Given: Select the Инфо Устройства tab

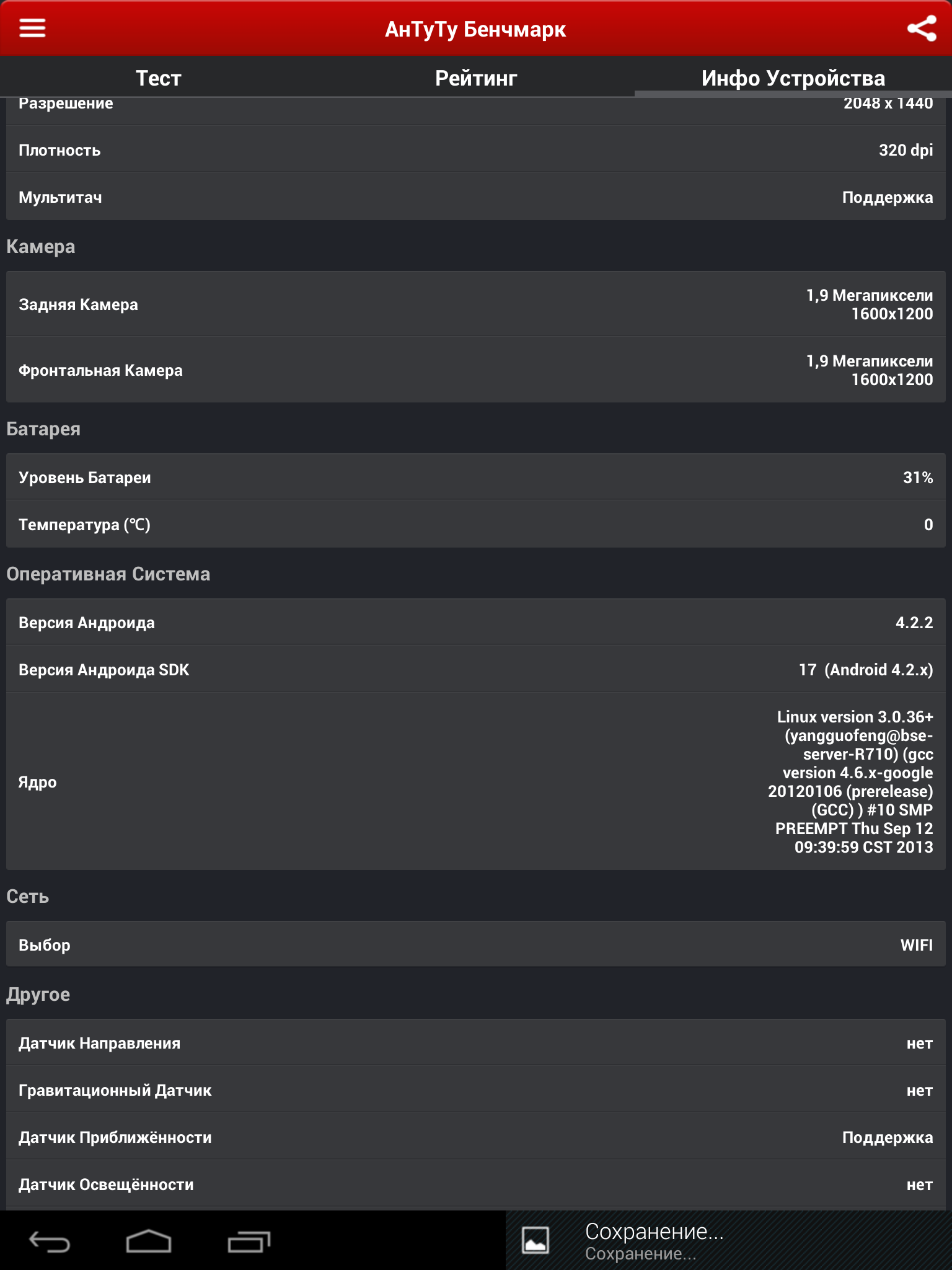Looking at the screenshot, I should click(793, 78).
